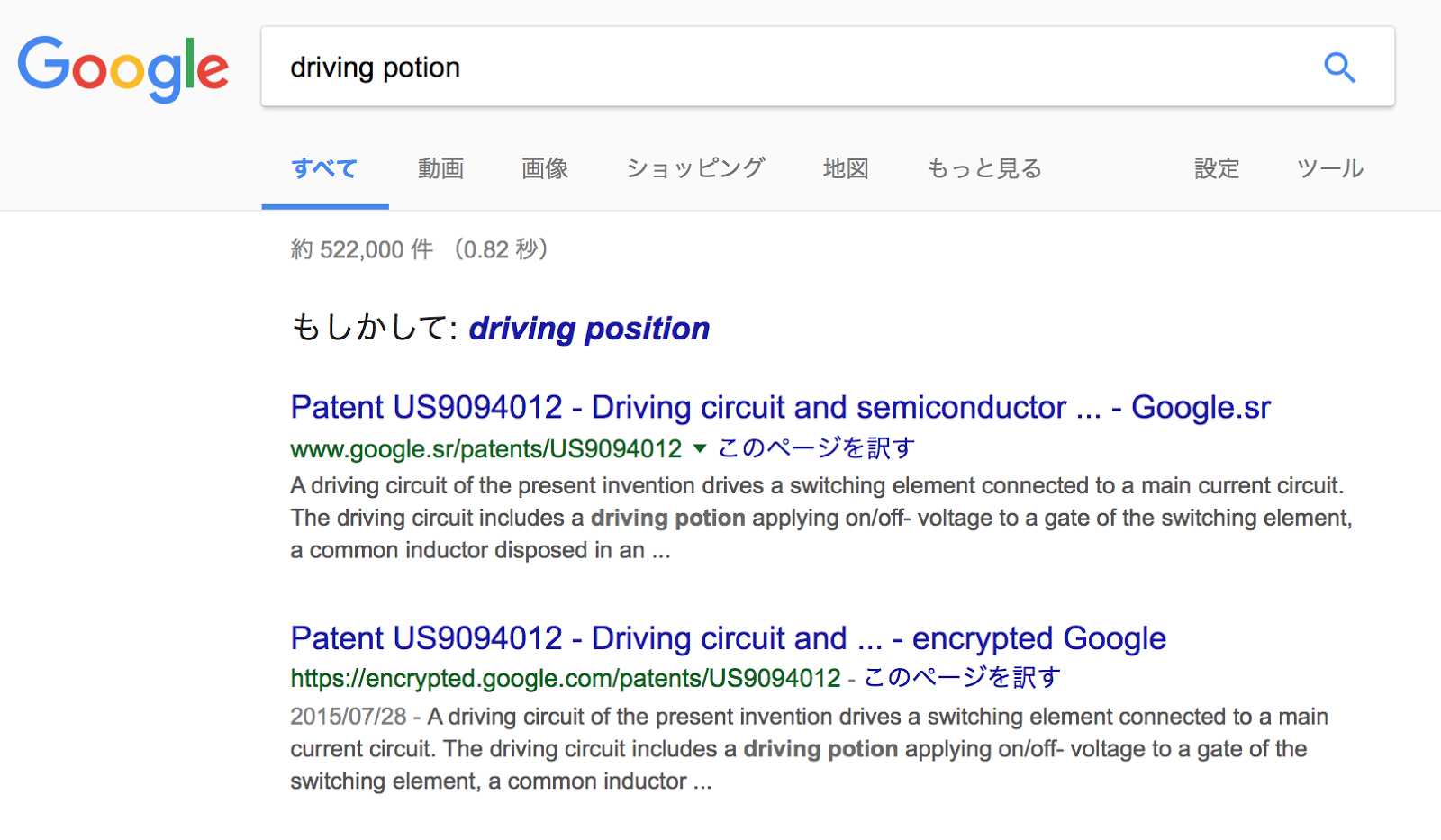Click the encrypted.google.com patents URL

tap(566, 678)
